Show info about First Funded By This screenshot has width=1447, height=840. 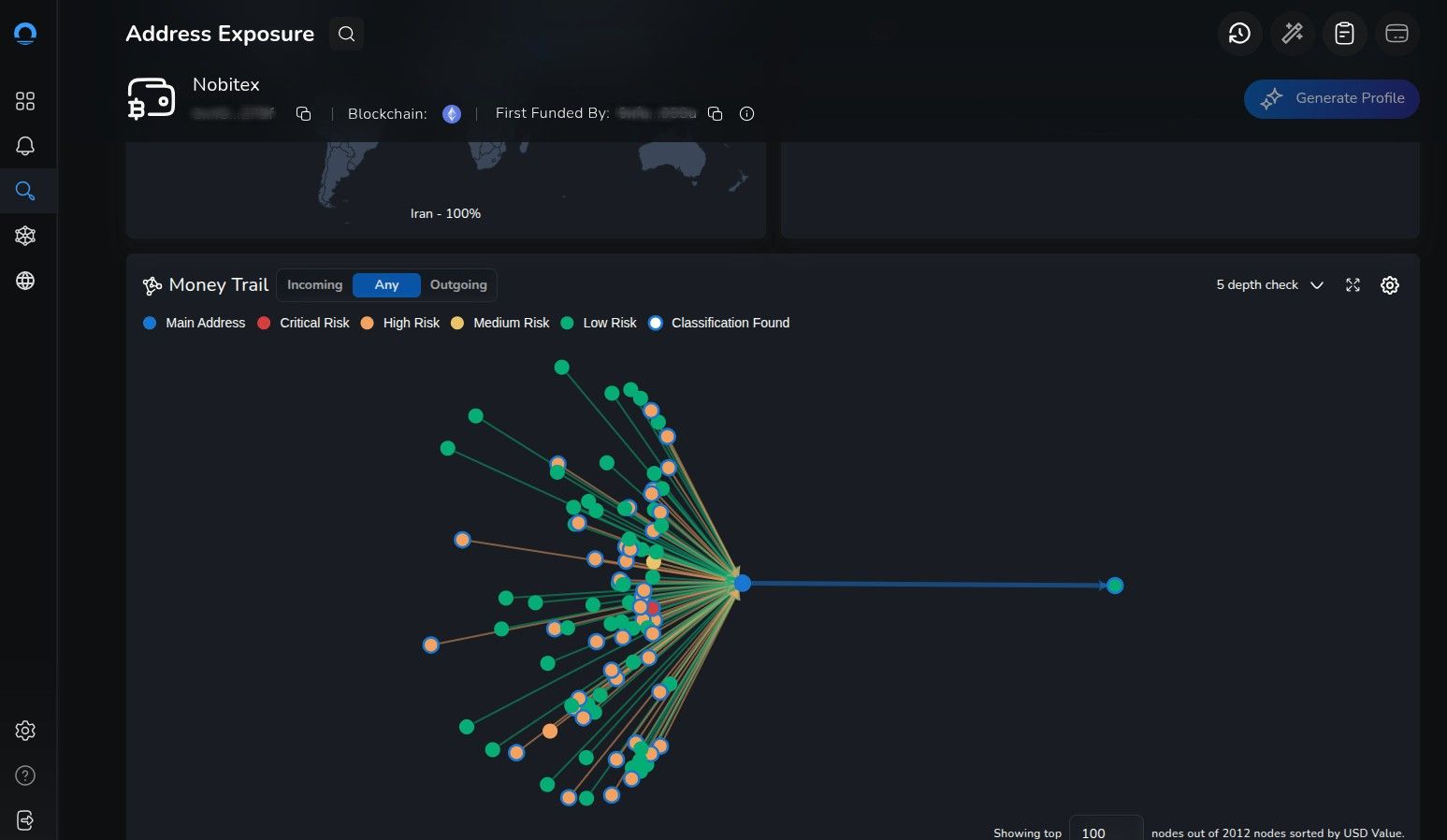click(x=746, y=113)
